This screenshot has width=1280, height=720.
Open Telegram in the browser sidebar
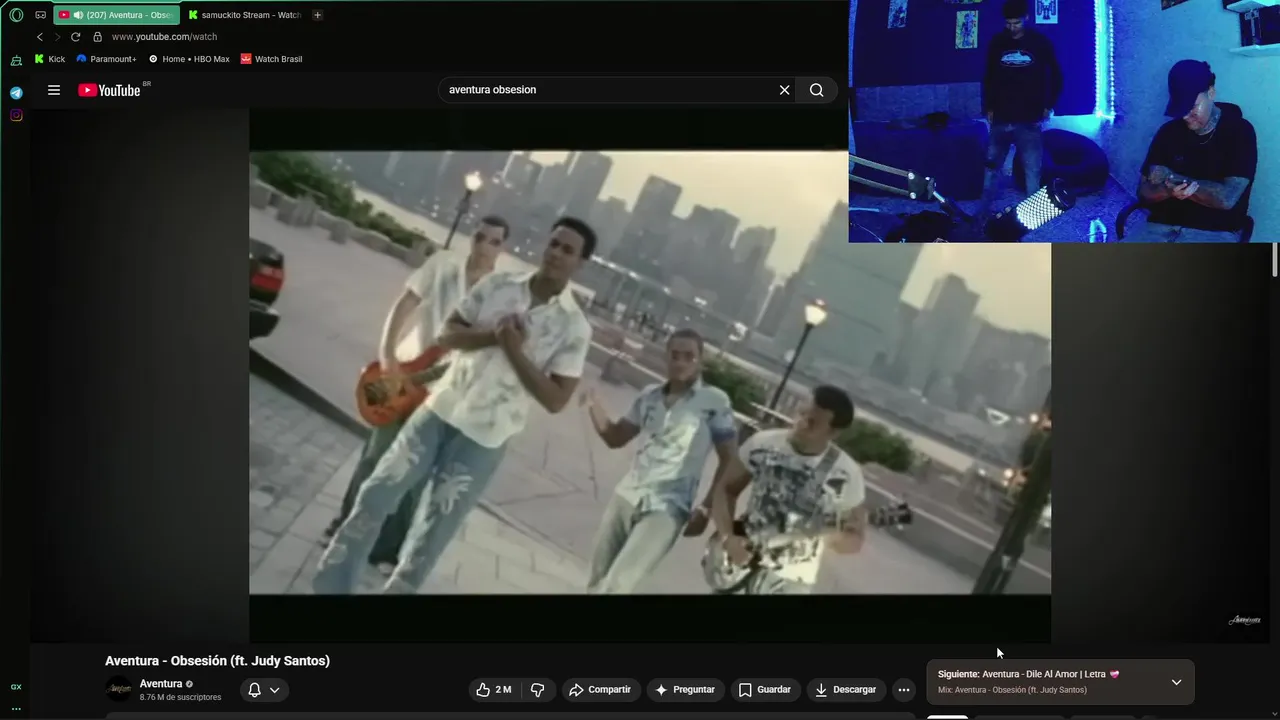pyautogui.click(x=16, y=93)
